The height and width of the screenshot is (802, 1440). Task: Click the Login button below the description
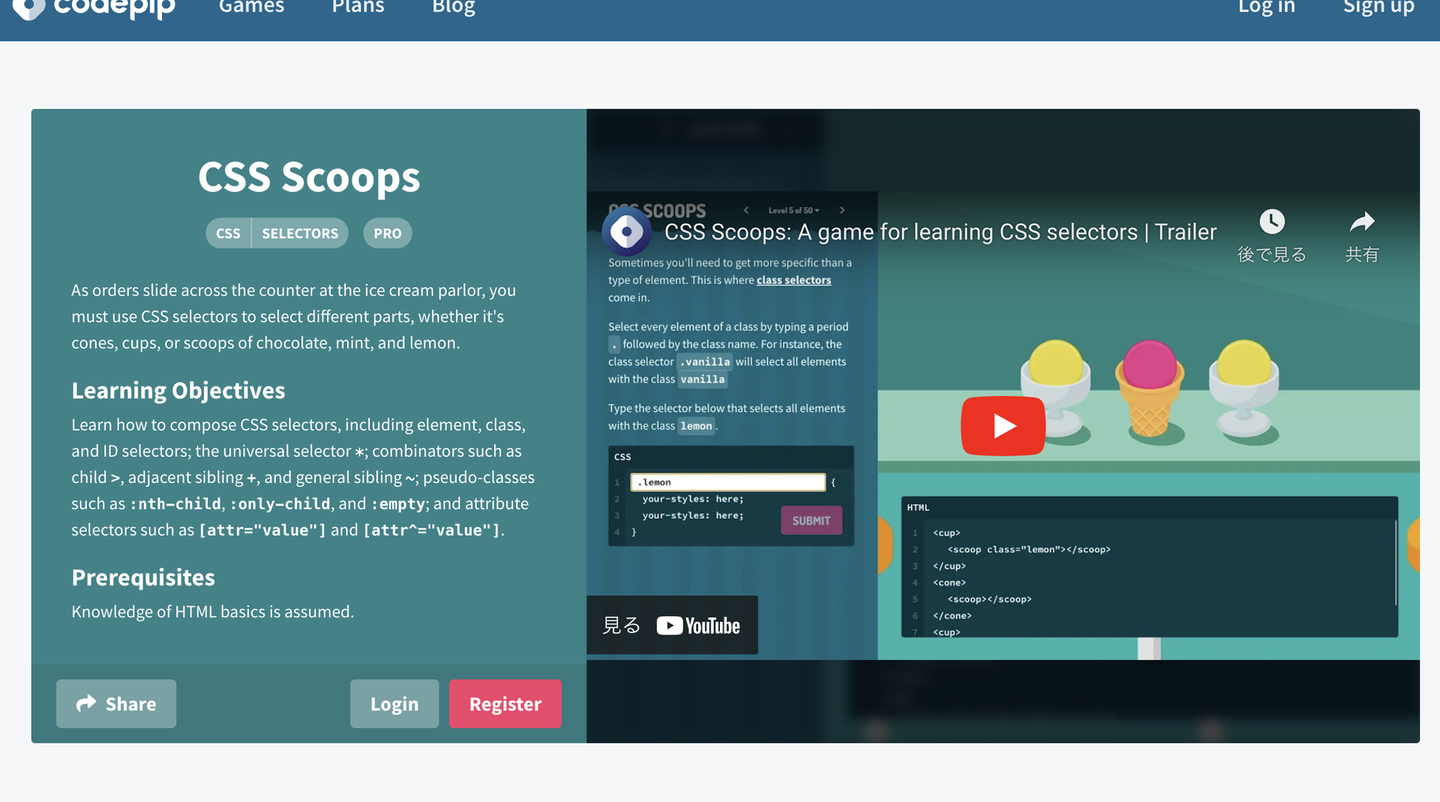pyautogui.click(x=394, y=704)
